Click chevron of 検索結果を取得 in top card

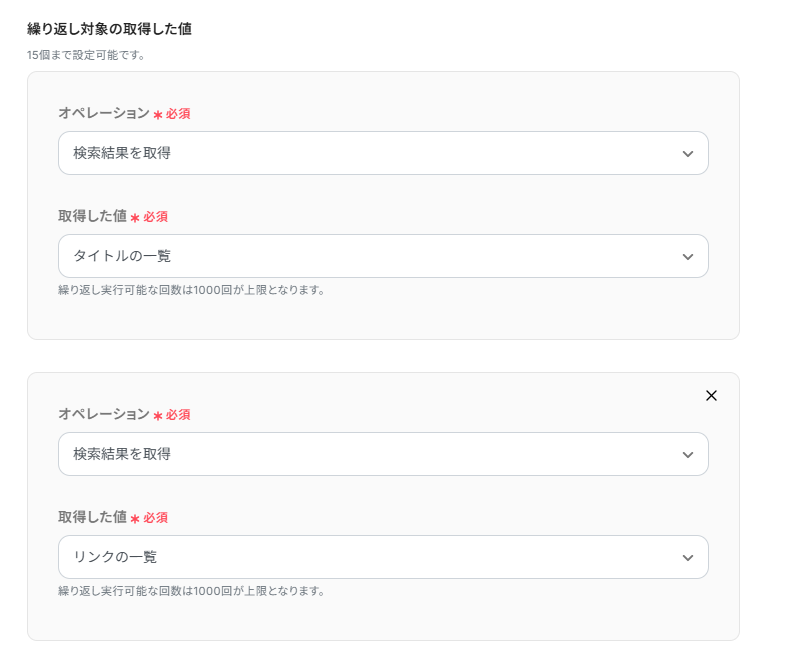687,154
